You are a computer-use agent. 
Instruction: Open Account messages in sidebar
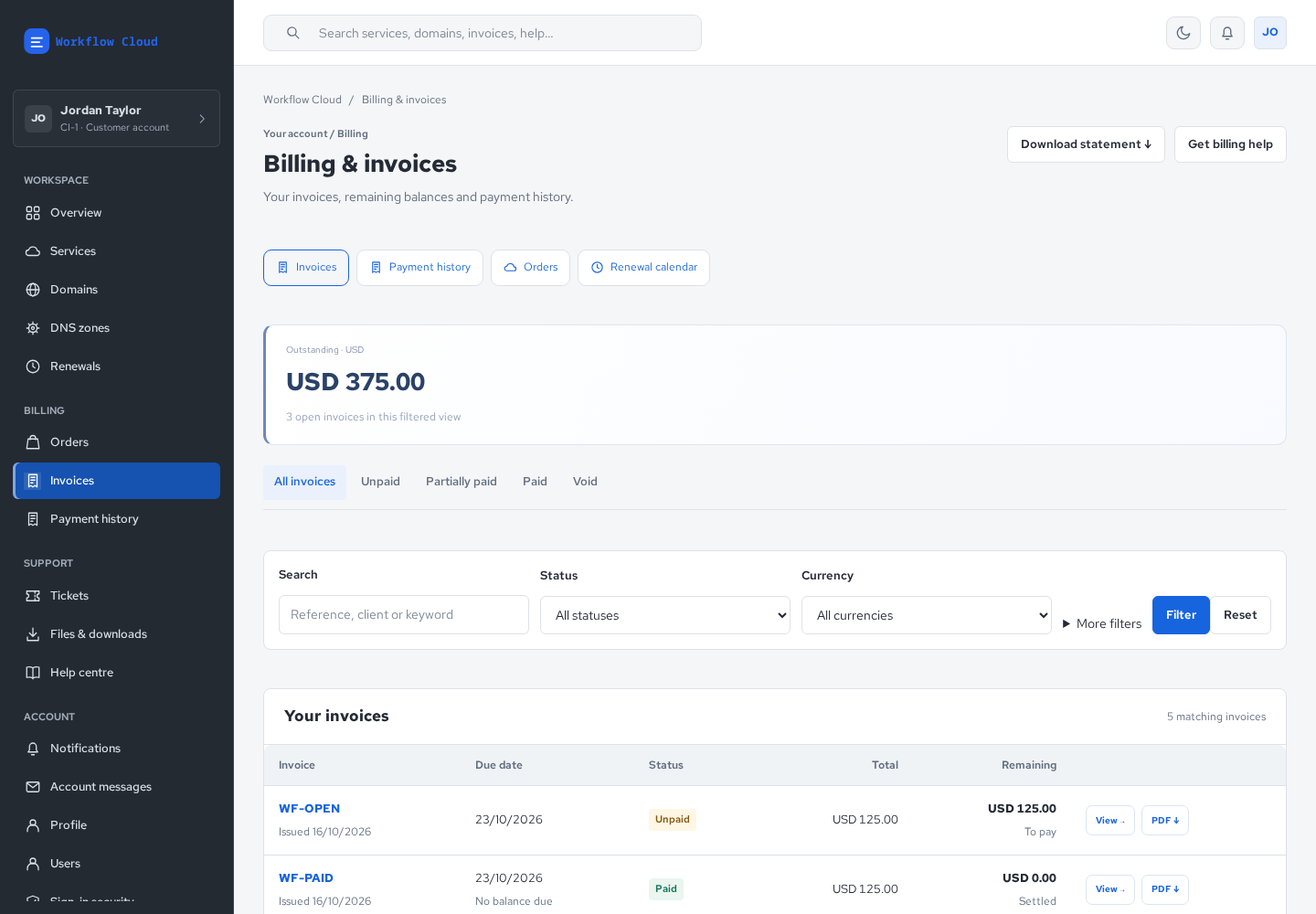116,787
